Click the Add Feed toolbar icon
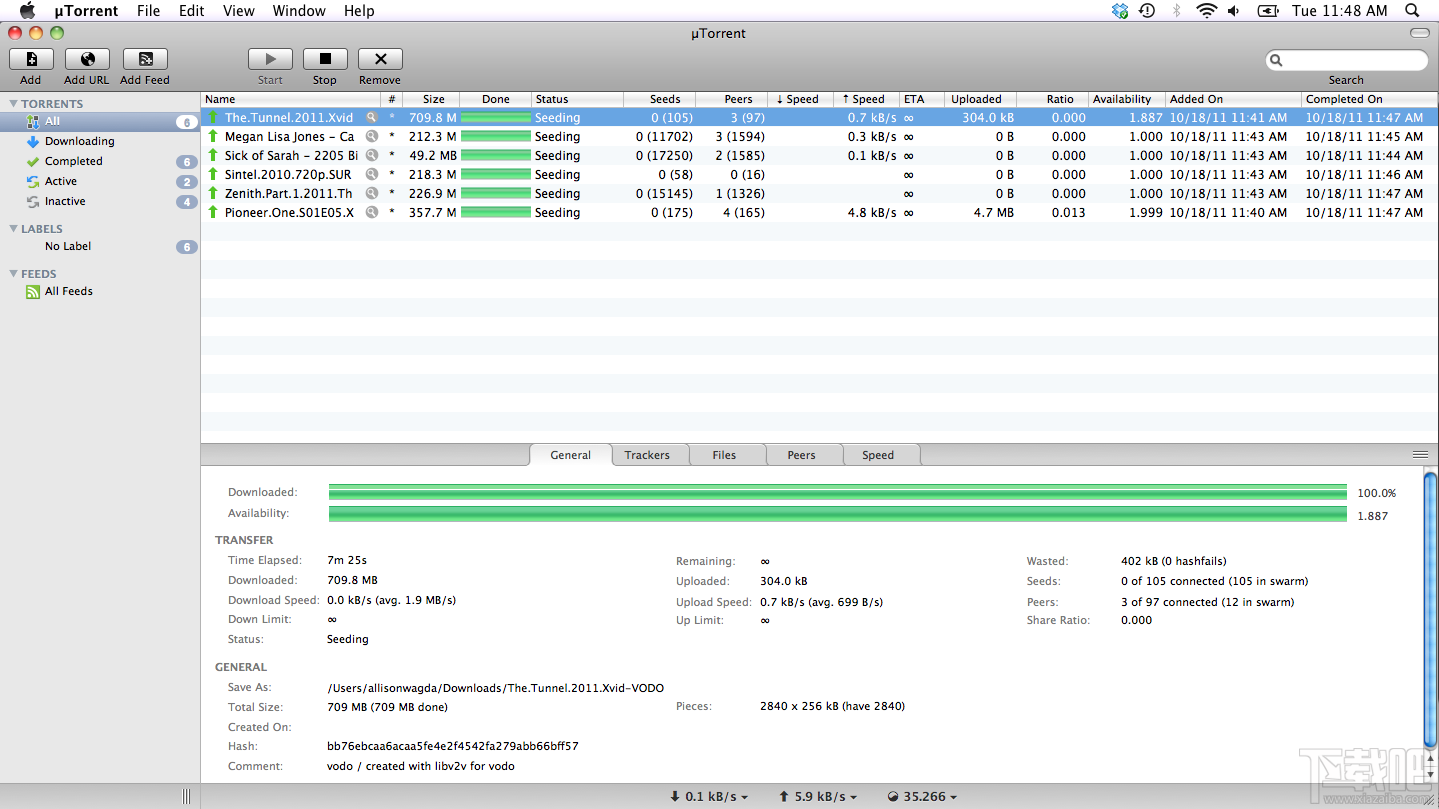The height and width of the screenshot is (809, 1439). pos(143,58)
